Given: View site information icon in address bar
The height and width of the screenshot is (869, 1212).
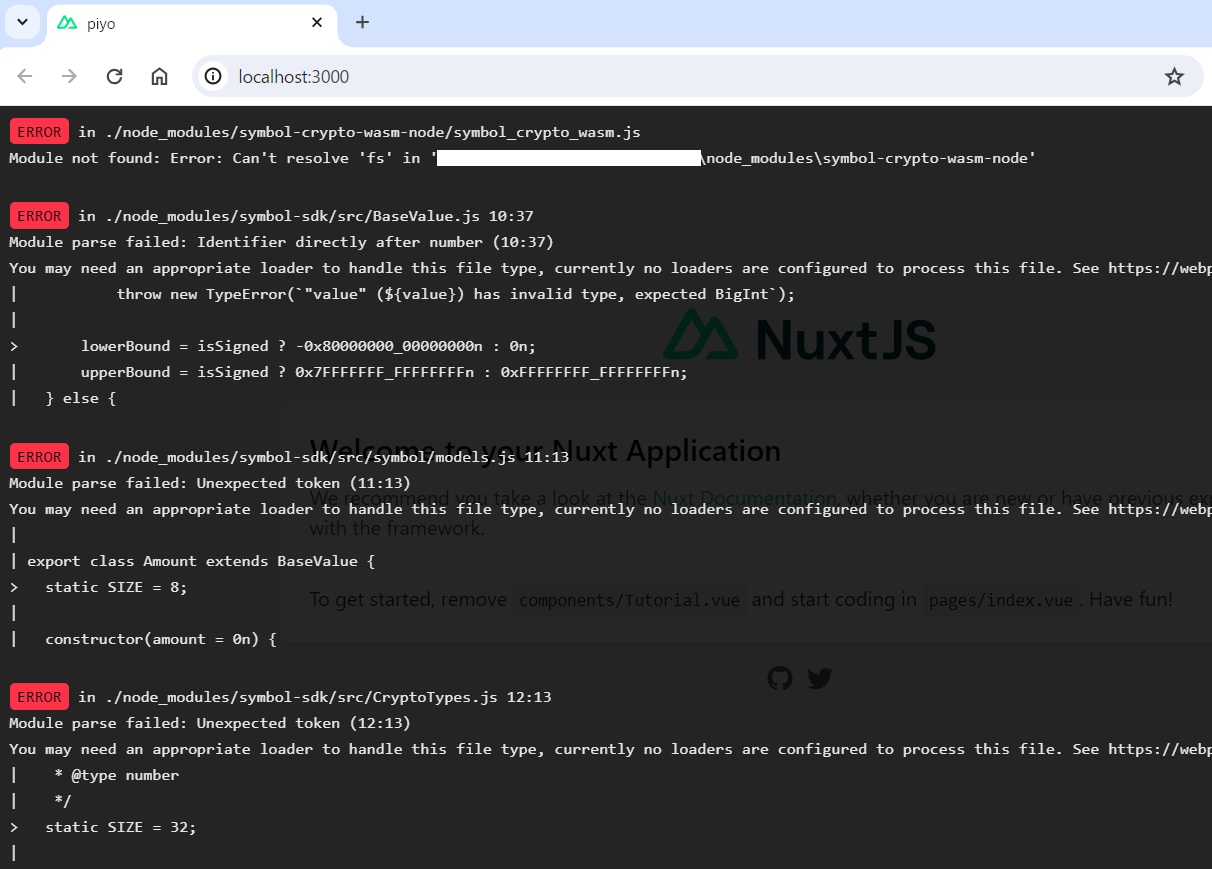Looking at the screenshot, I should coord(212,76).
